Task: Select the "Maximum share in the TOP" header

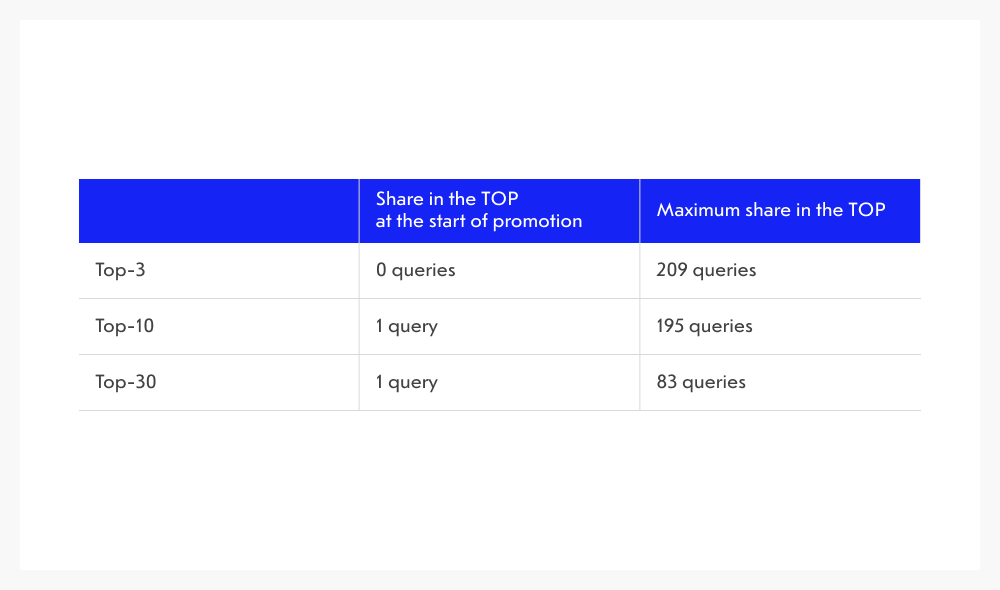Action: tap(770, 211)
